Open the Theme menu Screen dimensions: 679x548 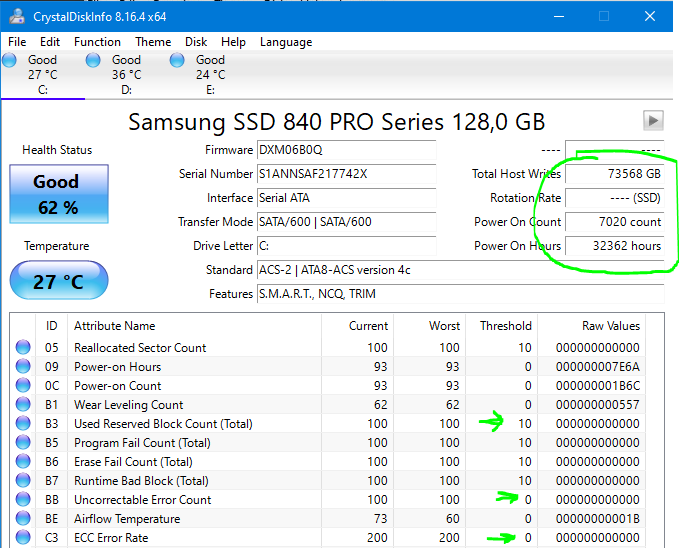click(153, 42)
